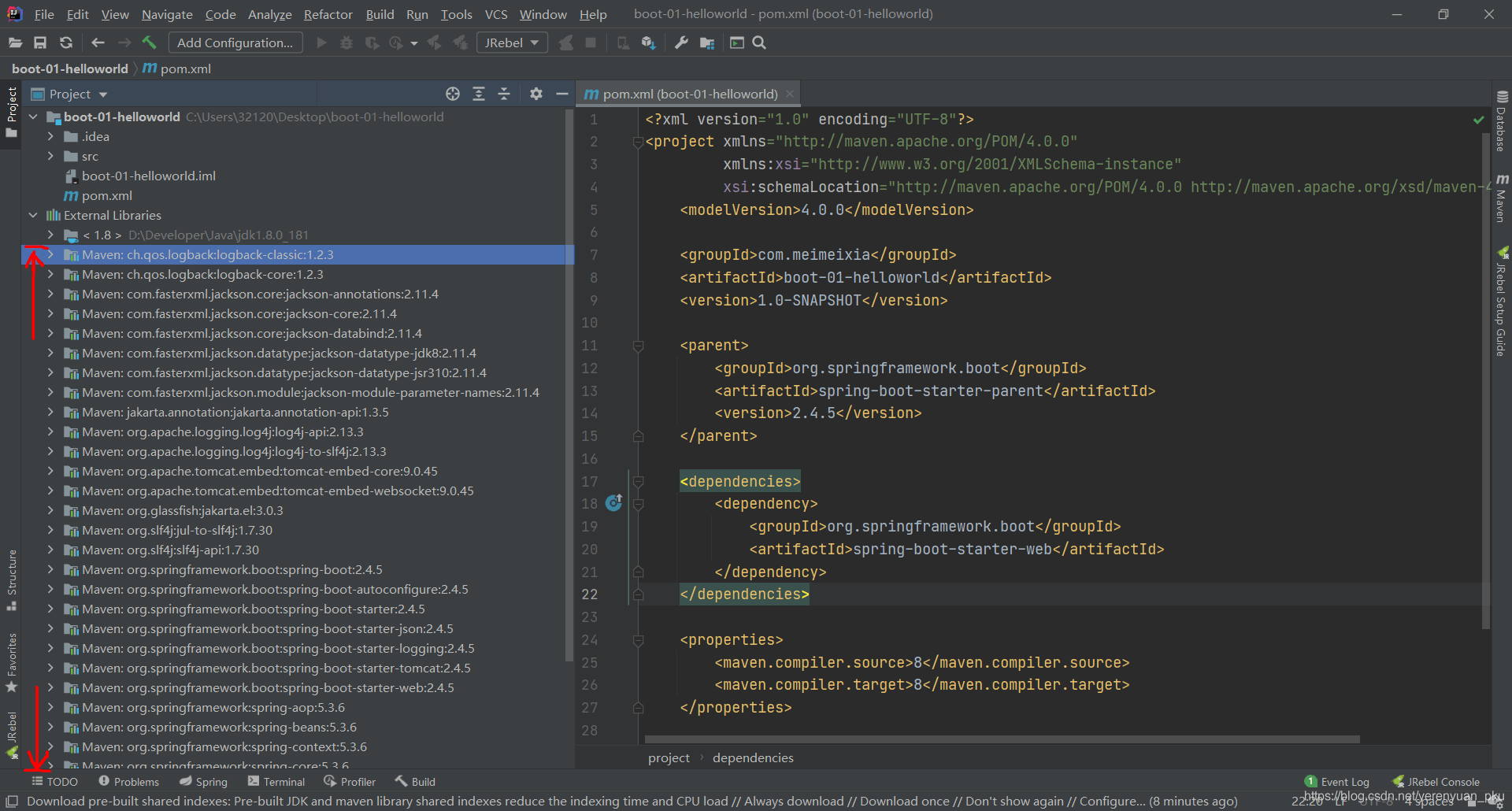
Task: Open the Refactor menu
Action: coord(328,14)
